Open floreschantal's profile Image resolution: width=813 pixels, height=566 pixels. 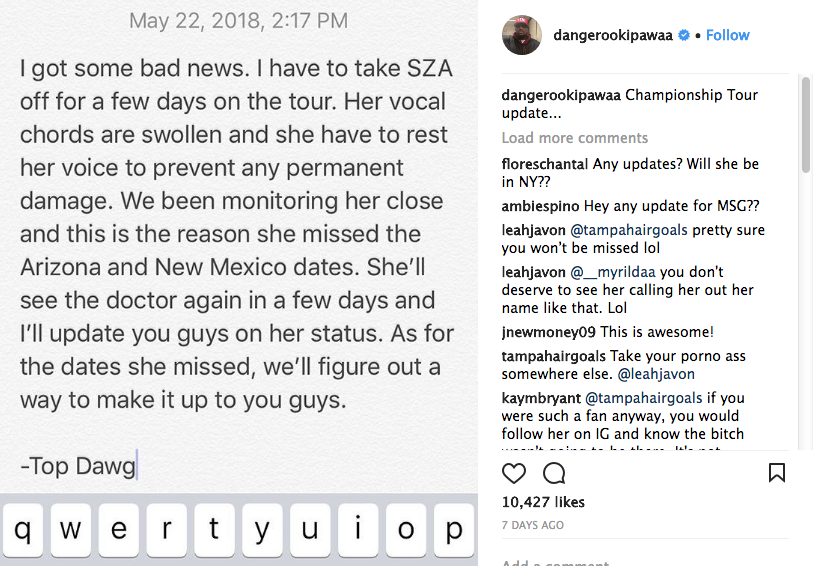(x=545, y=164)
